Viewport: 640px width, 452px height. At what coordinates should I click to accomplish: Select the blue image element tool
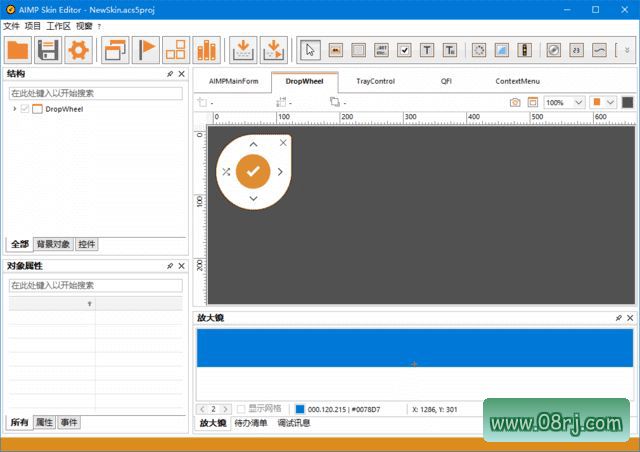(502, 50)
